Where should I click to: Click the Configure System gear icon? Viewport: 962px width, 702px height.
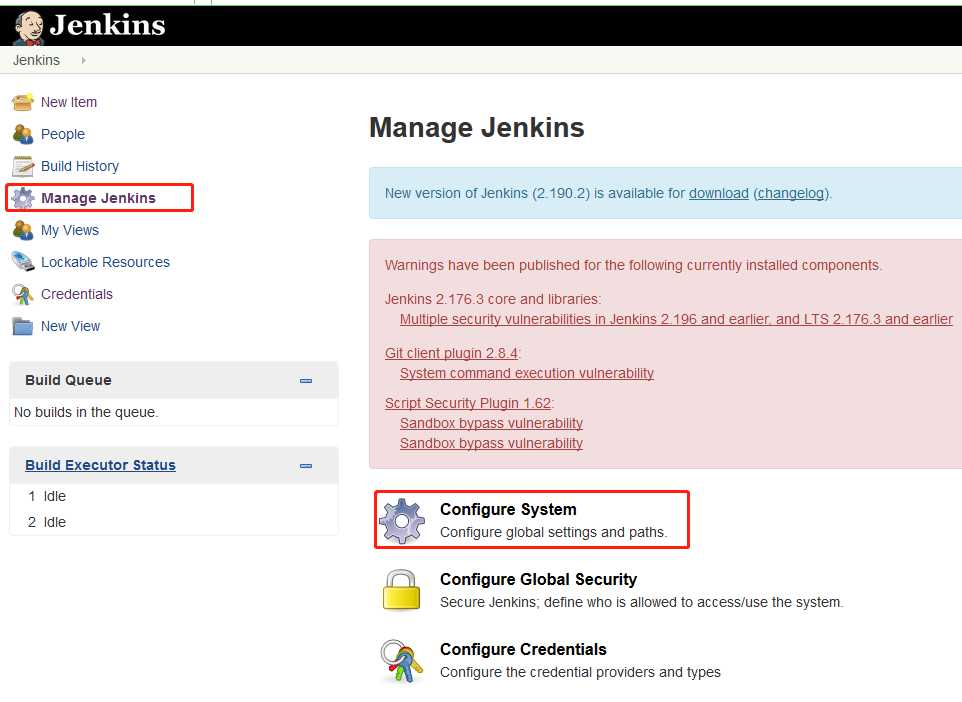(402, 520)
